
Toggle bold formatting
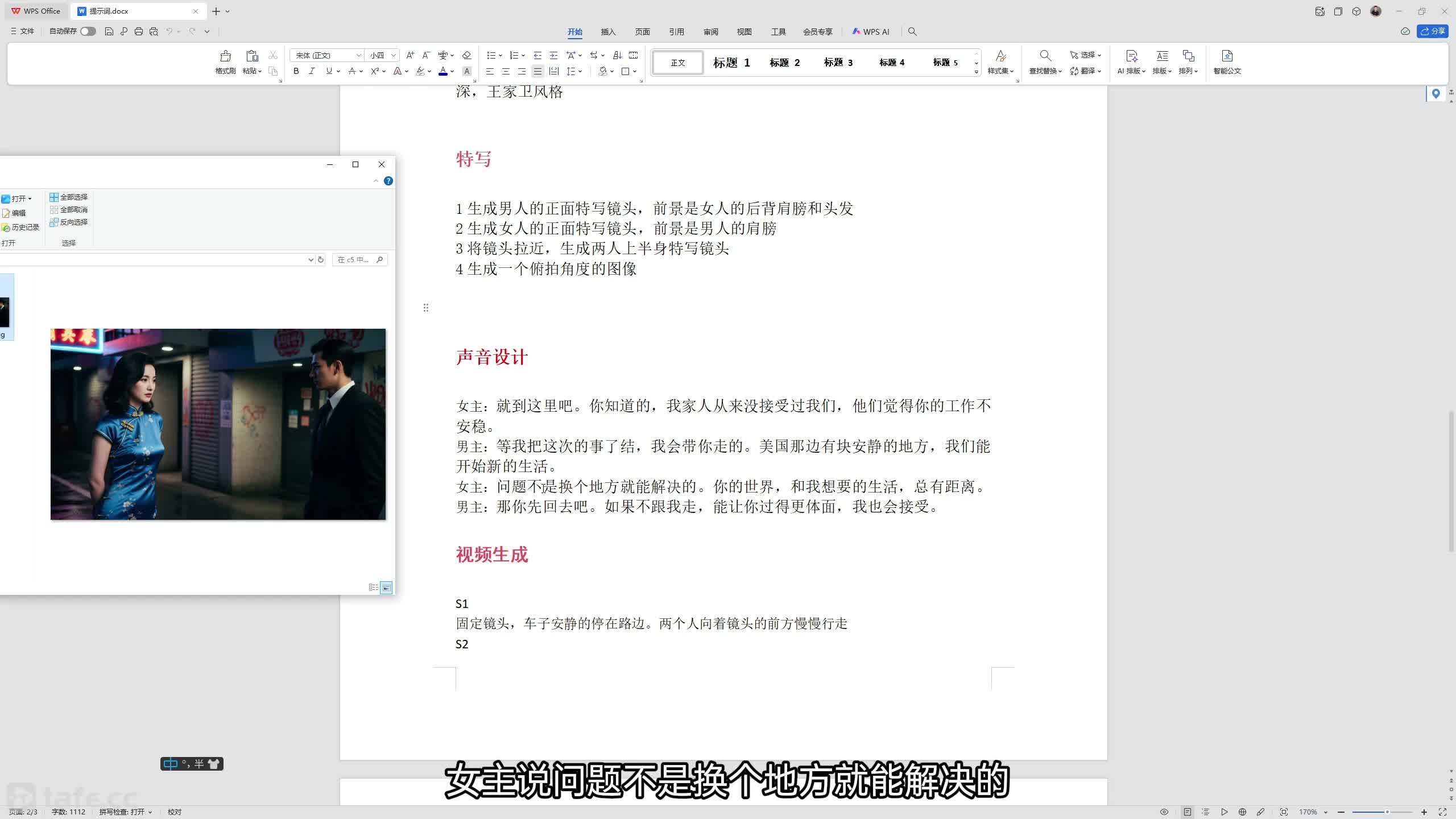coord(296,71)
